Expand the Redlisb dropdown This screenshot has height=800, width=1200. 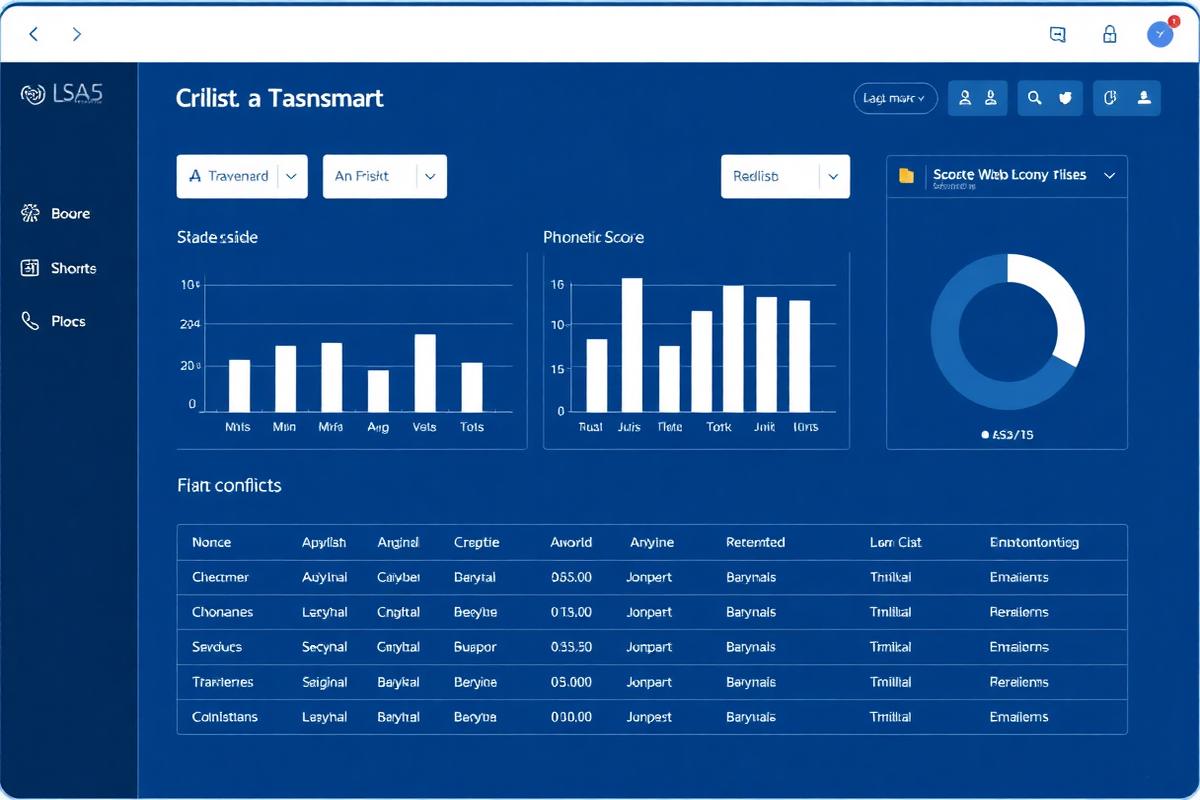click(785, 176)
